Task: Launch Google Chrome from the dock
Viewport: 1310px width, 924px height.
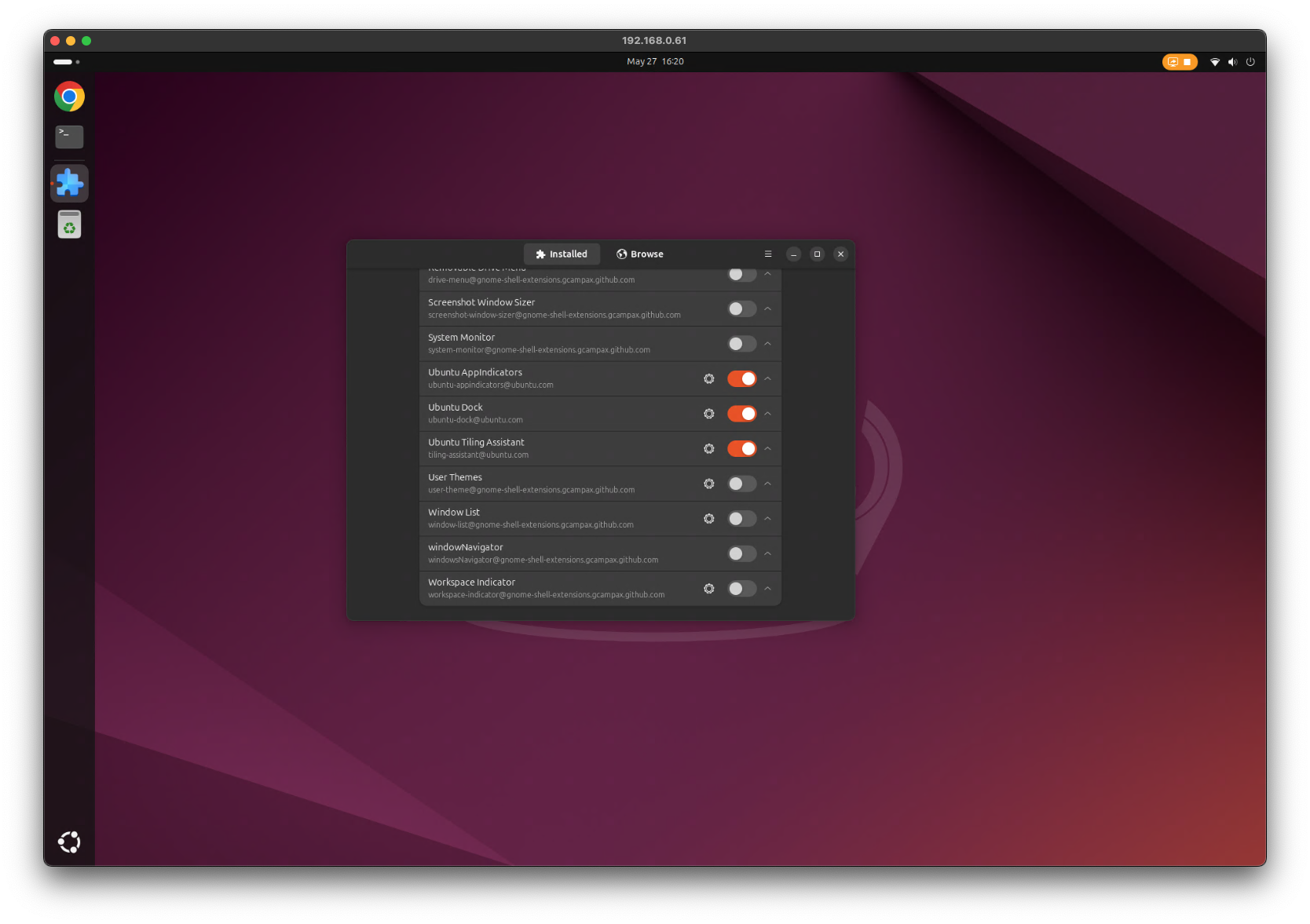Action: (69, 97)
